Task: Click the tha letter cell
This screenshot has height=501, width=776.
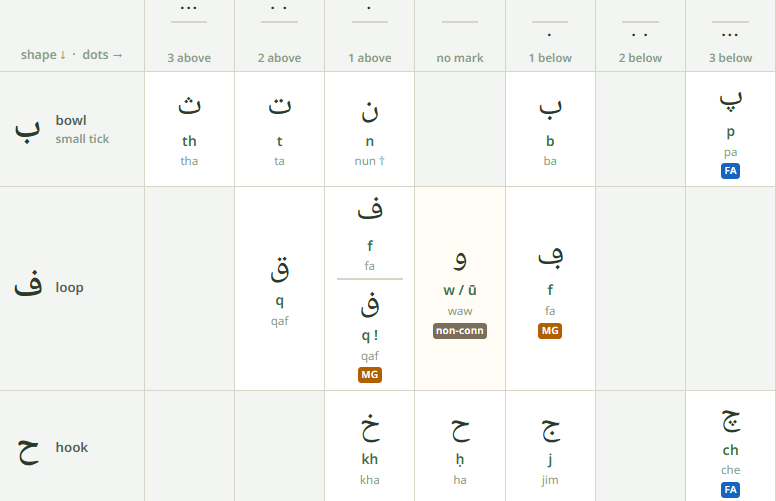Action: tap(189, 129)
